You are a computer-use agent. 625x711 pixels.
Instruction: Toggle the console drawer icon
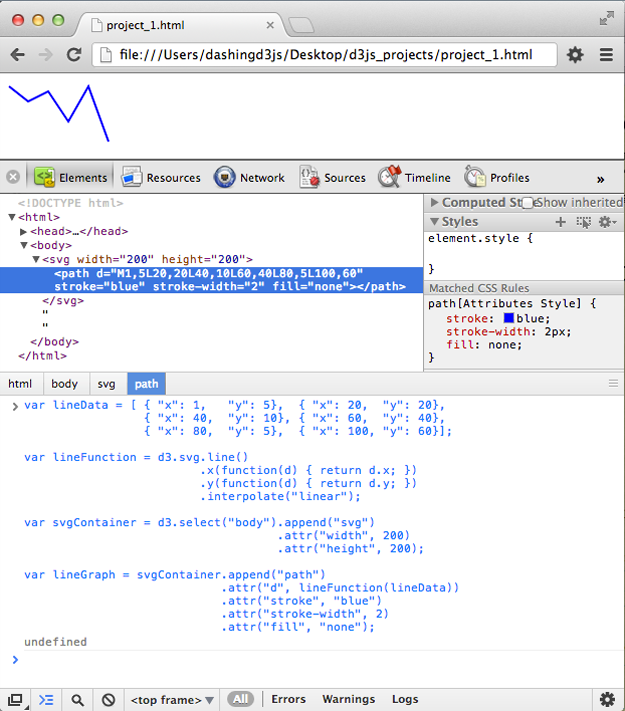click(x=46, y=700)
